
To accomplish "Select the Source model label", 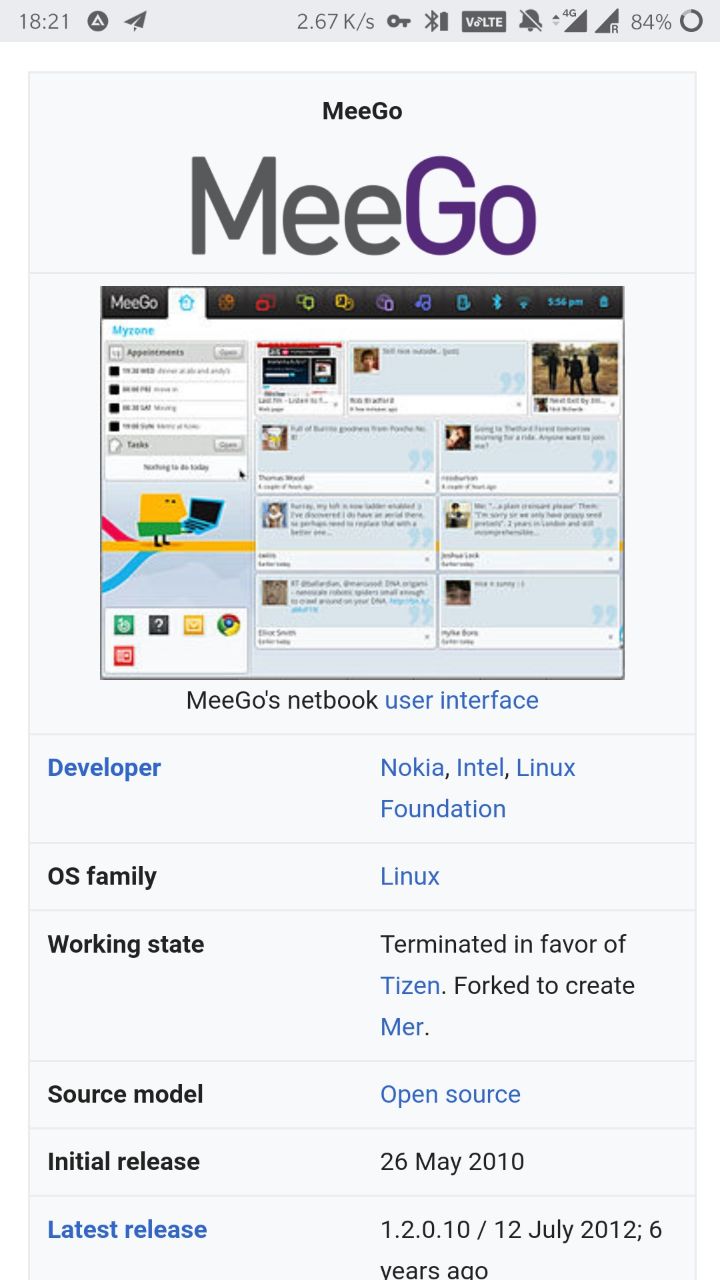I will [x=126, y=1094].
